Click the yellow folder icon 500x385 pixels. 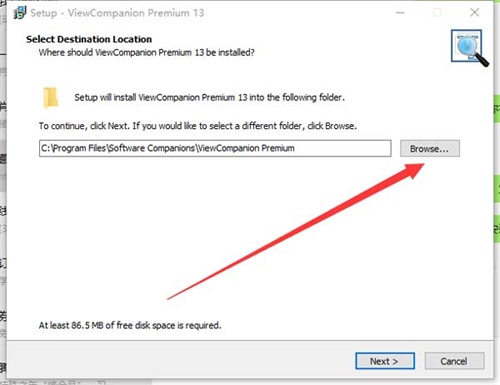[x=50, y=98]
